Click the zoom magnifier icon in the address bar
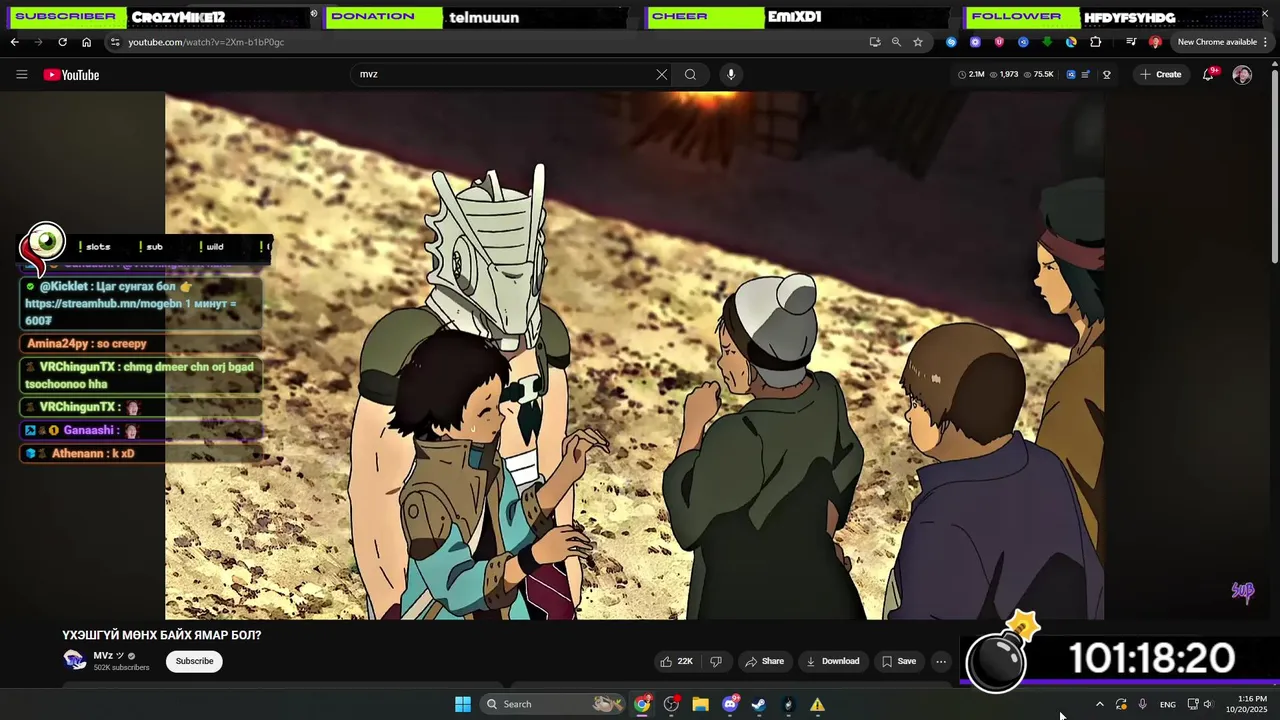Viewport: 1280px width, 720px height. tap(896, 42)
